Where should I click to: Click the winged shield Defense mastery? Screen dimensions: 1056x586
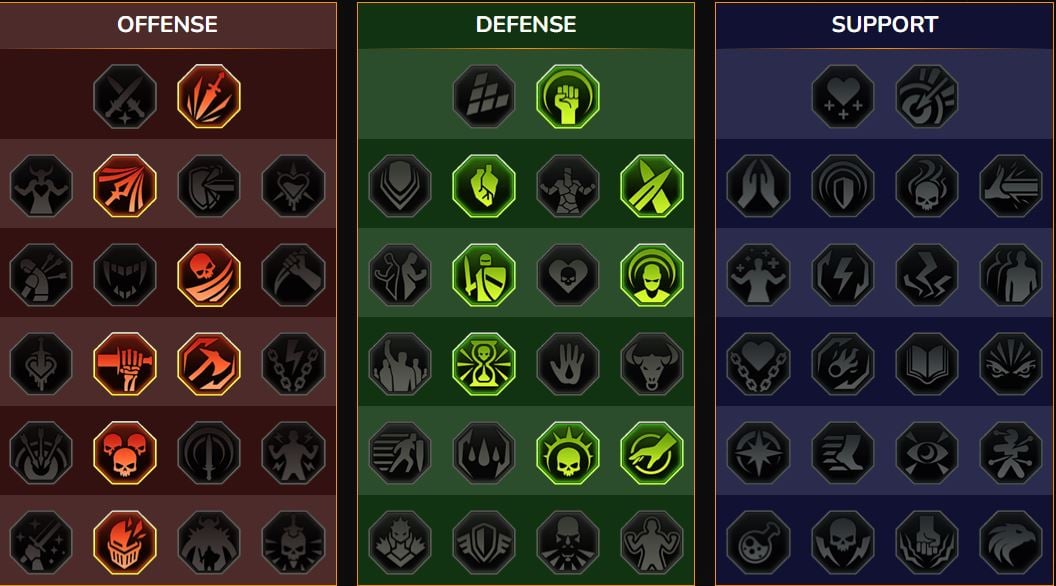click(484, 542)
